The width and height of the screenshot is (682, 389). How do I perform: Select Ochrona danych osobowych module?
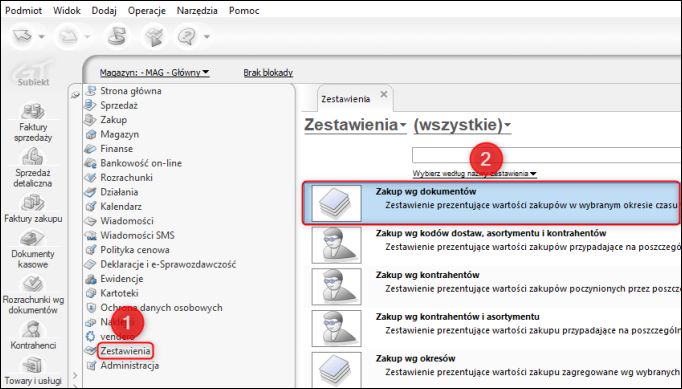click(161, 308)
